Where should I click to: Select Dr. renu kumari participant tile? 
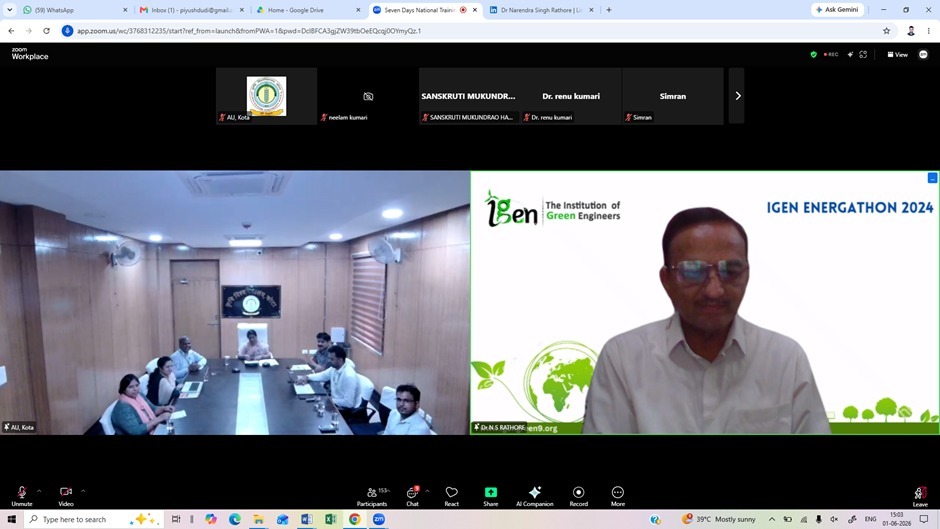[x=571, y=96]
